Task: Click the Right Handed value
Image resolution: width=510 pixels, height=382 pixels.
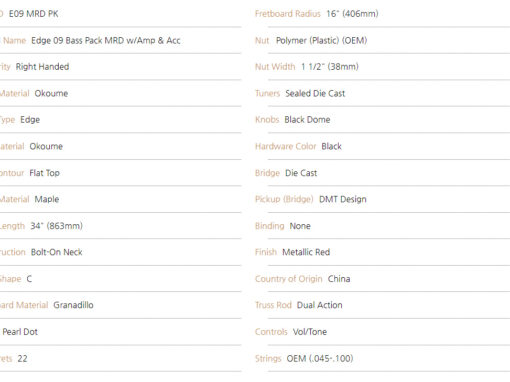Action: pyautogui.click(x=42, y=67)
